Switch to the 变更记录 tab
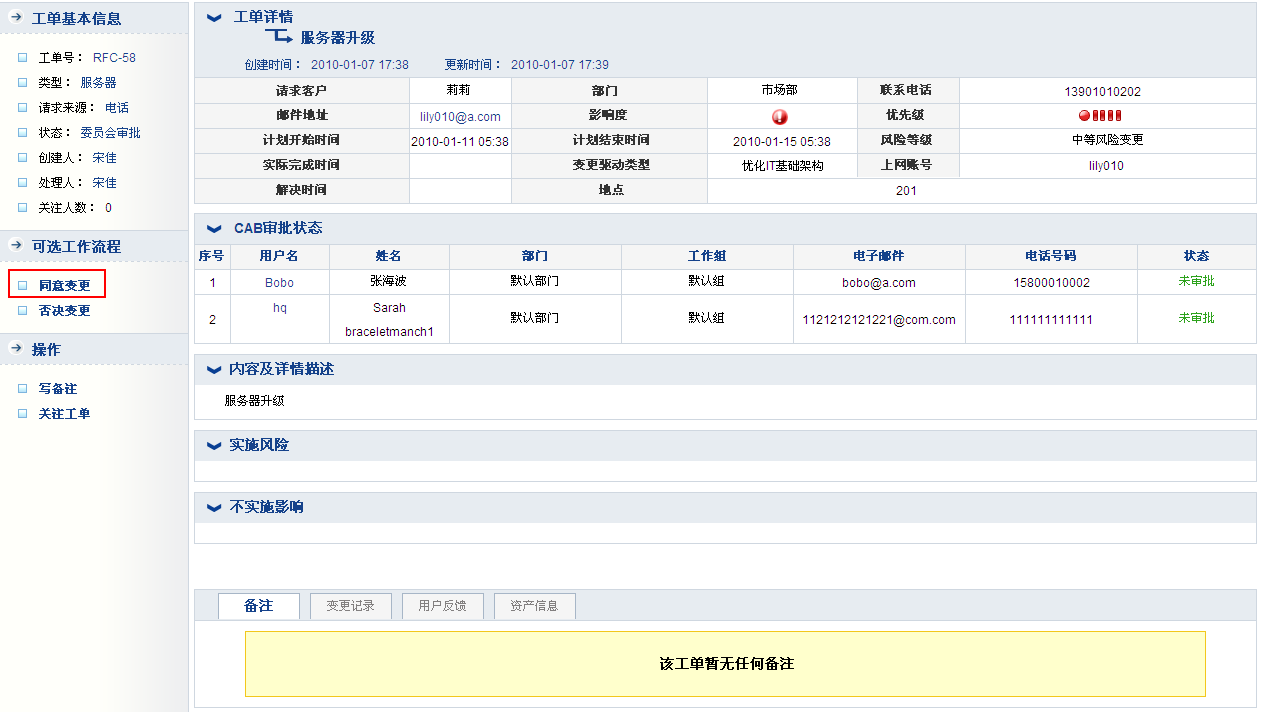The image size is (1261, 712). point(350,606)
